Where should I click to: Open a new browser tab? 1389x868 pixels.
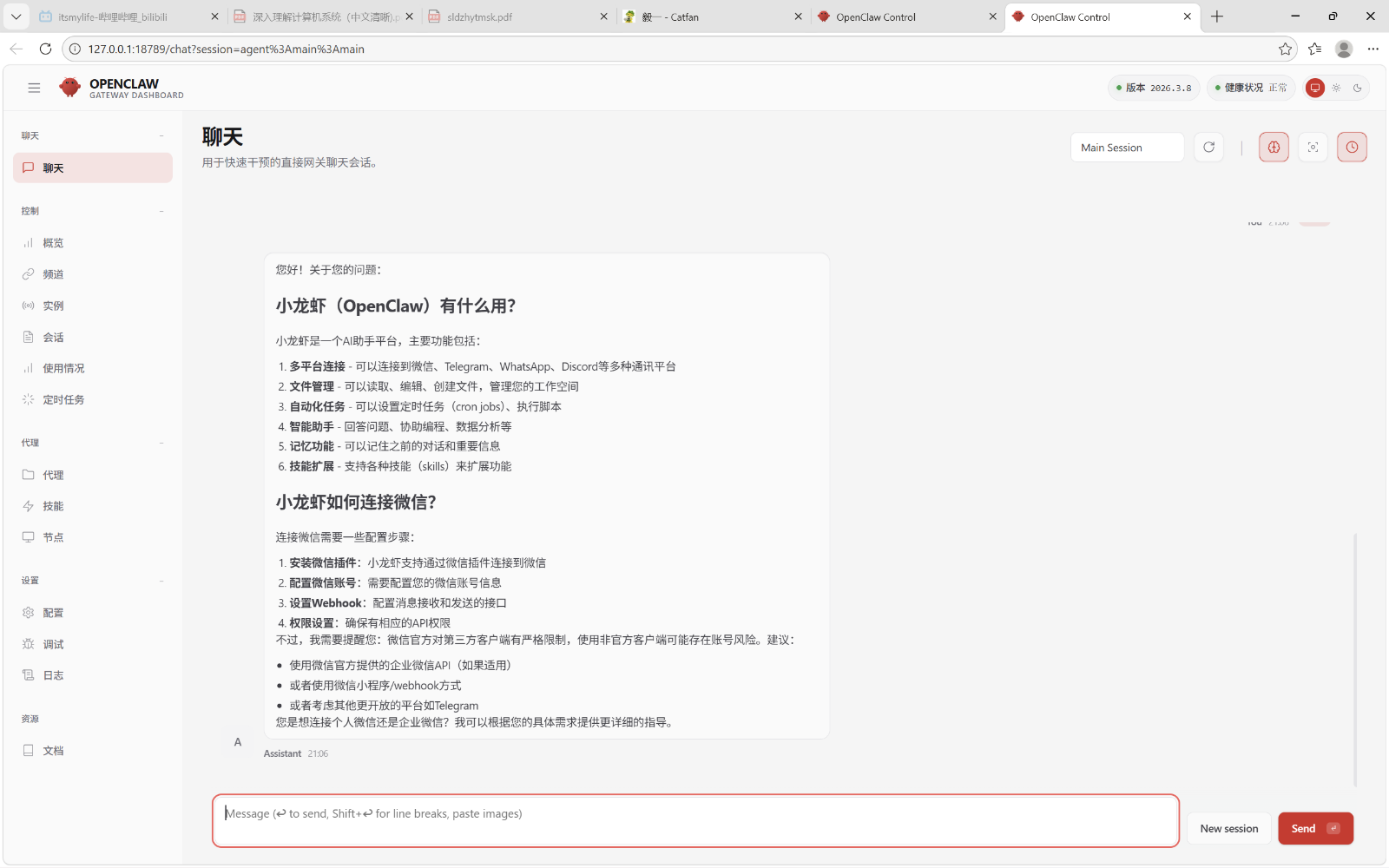pyautogui.click(x=1217, y=16)
